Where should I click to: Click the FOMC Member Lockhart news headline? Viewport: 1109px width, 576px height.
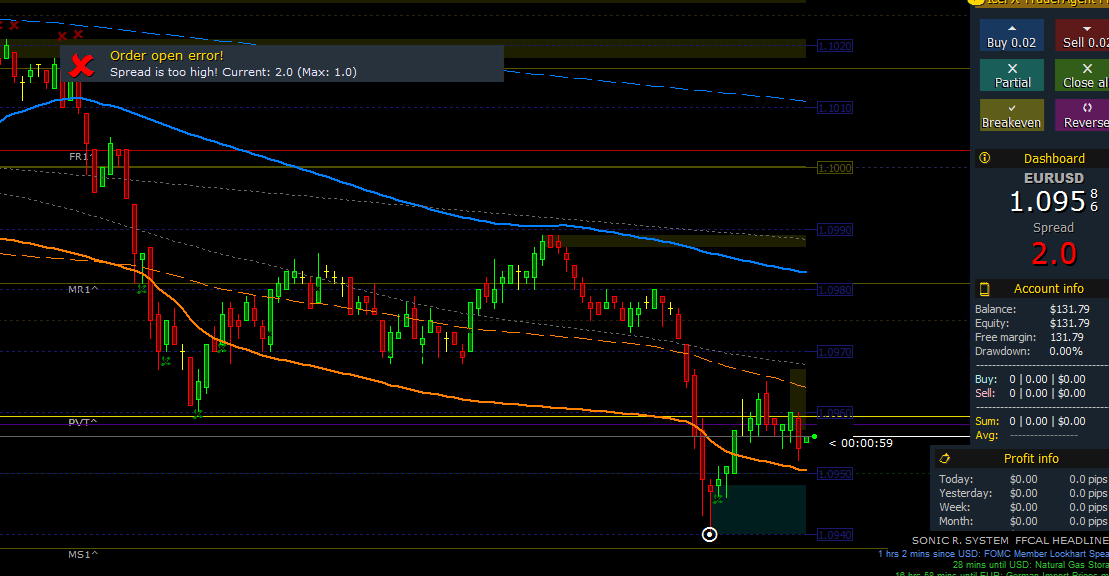(993, 554)
